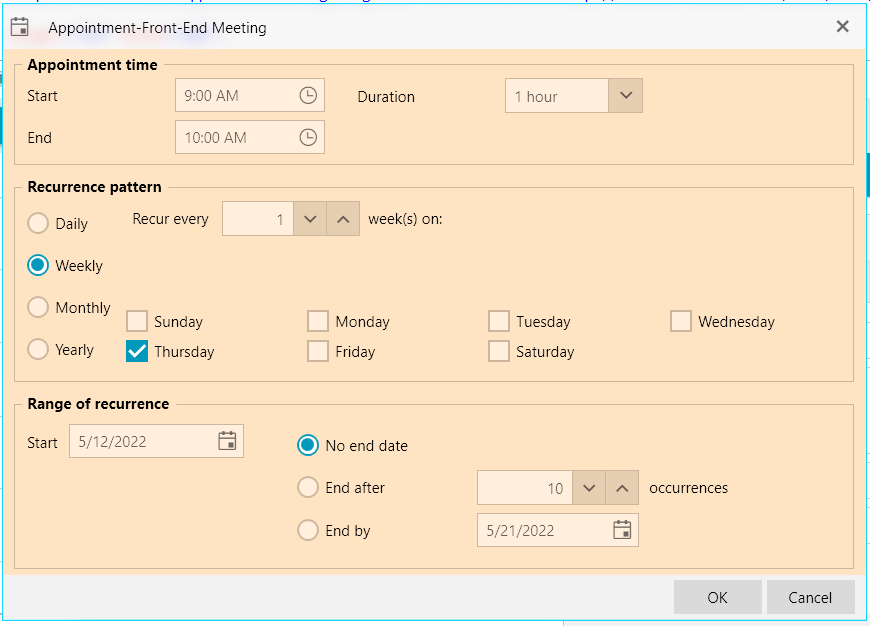Click the Start time 9:00 AM field
Image resolution: width=870 pixels, height=626 pixels.
click(235, 96)
